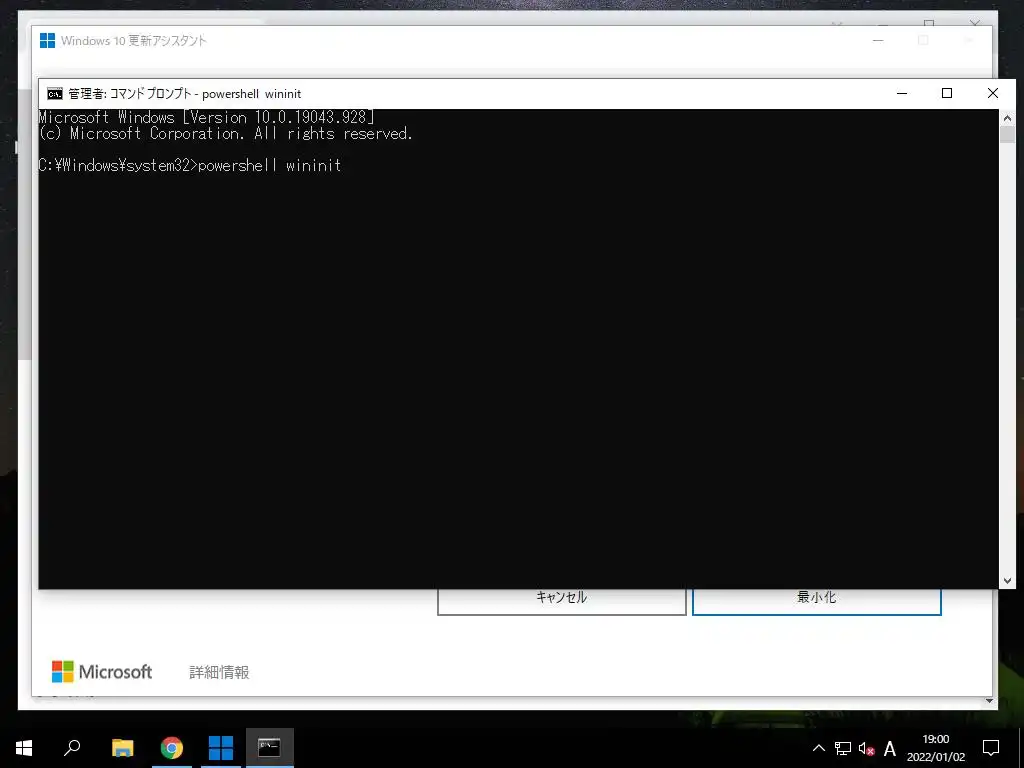The height and width of the screenshot is (768, 1024).
Task: Click the Command Prompt title bar icon
Action: [55, 94]
